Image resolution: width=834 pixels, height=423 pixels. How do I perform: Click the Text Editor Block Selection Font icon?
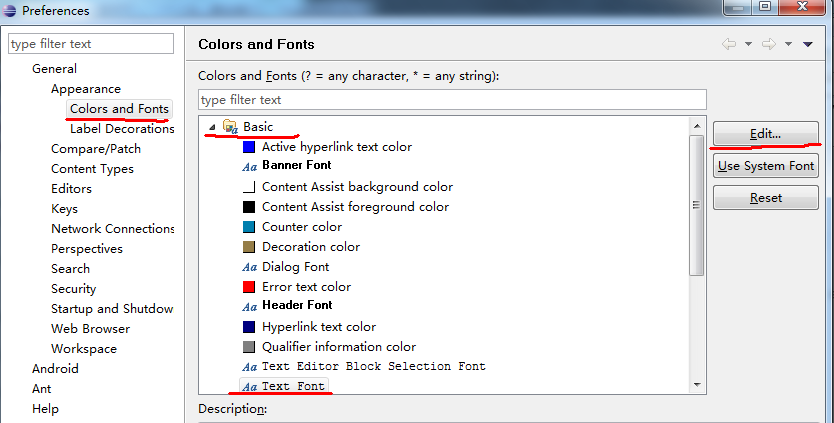click(250, 367)
